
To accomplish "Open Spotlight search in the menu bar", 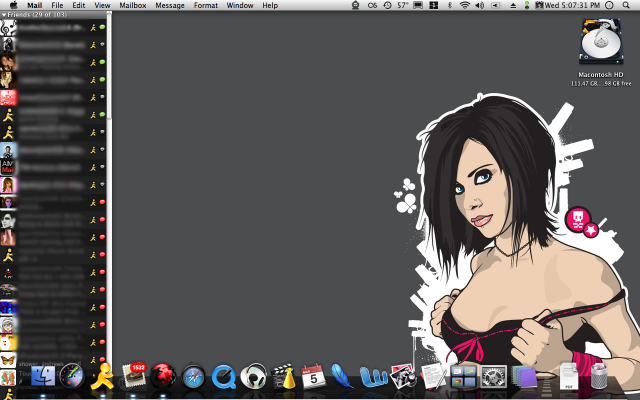I will 626,5.
